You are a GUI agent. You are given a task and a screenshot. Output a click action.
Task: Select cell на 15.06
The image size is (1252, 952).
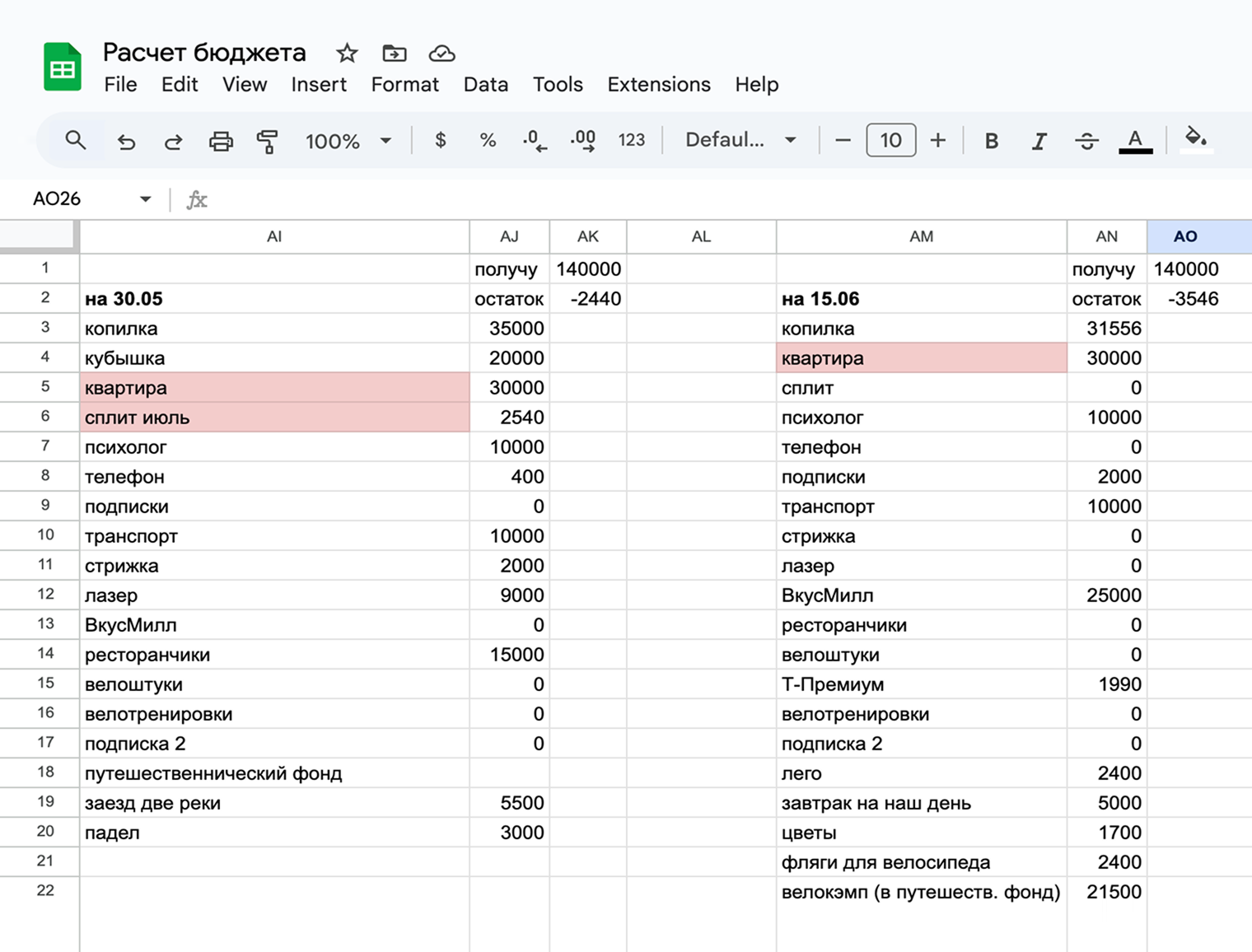(921, 299)
